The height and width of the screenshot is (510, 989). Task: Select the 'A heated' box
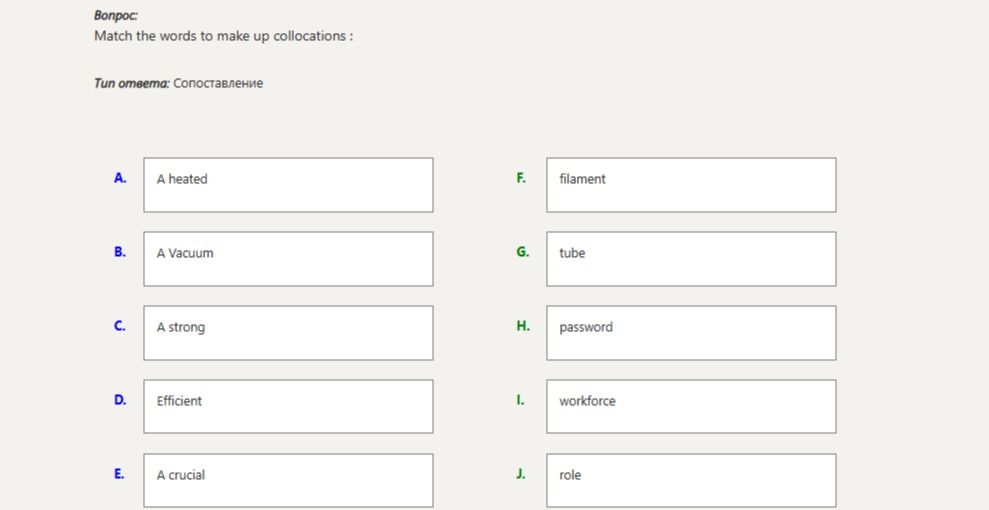[288, 185]
